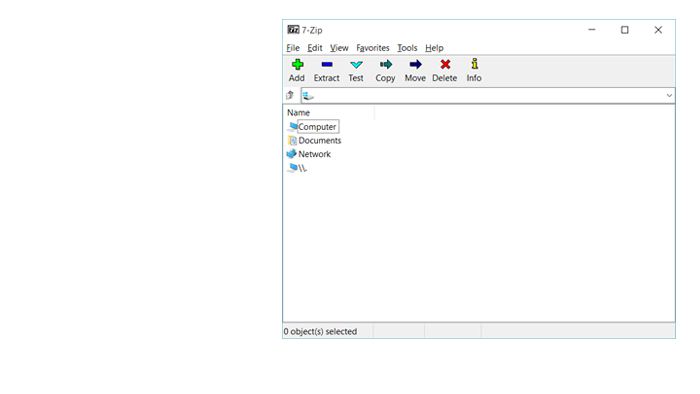Select the Move arrow tool
Viewport: 700px width, 394px height.
pyautogui.click(x=415, y=65)
